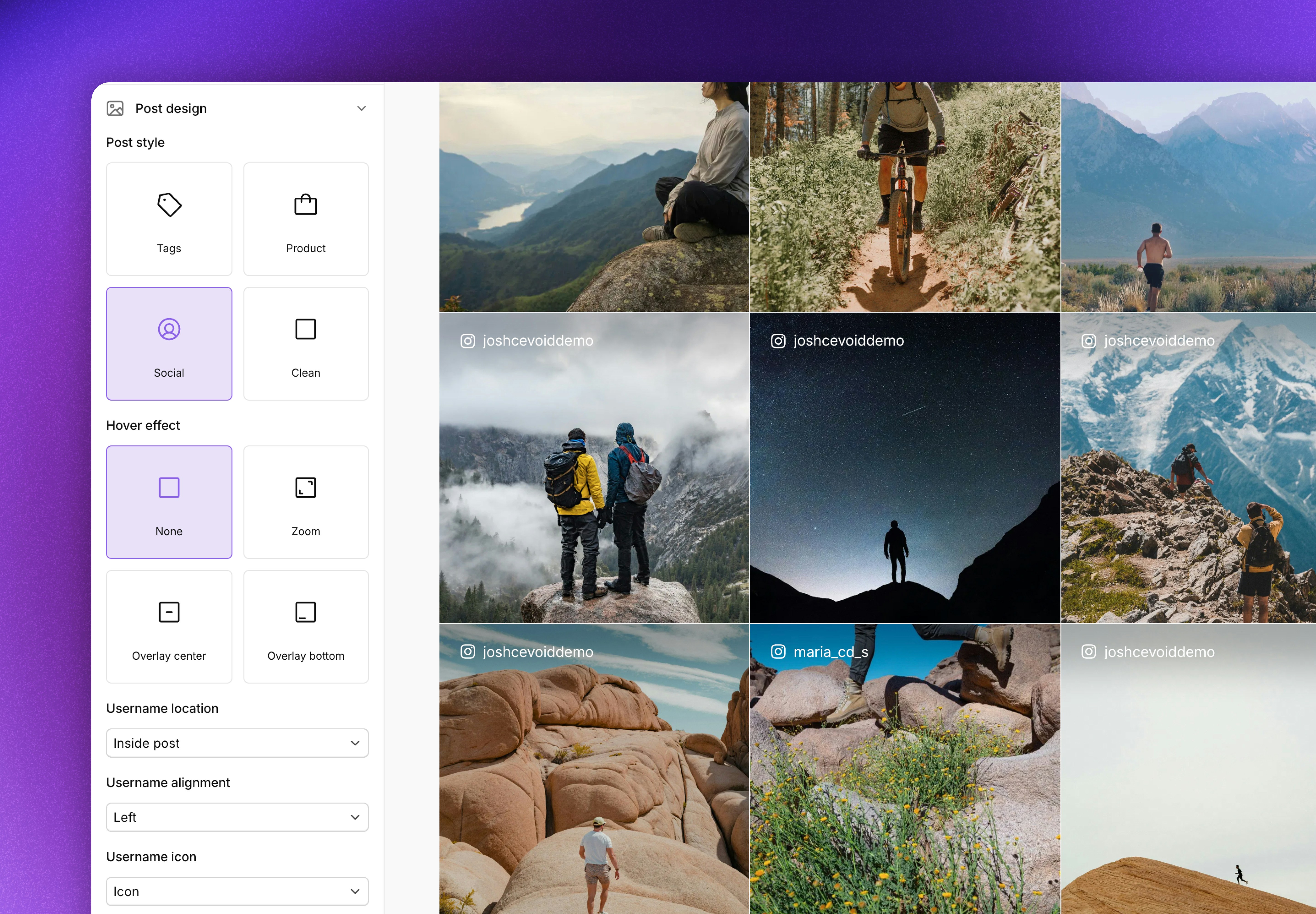Open the Username alignment dropdown

[x=237, y=817]
